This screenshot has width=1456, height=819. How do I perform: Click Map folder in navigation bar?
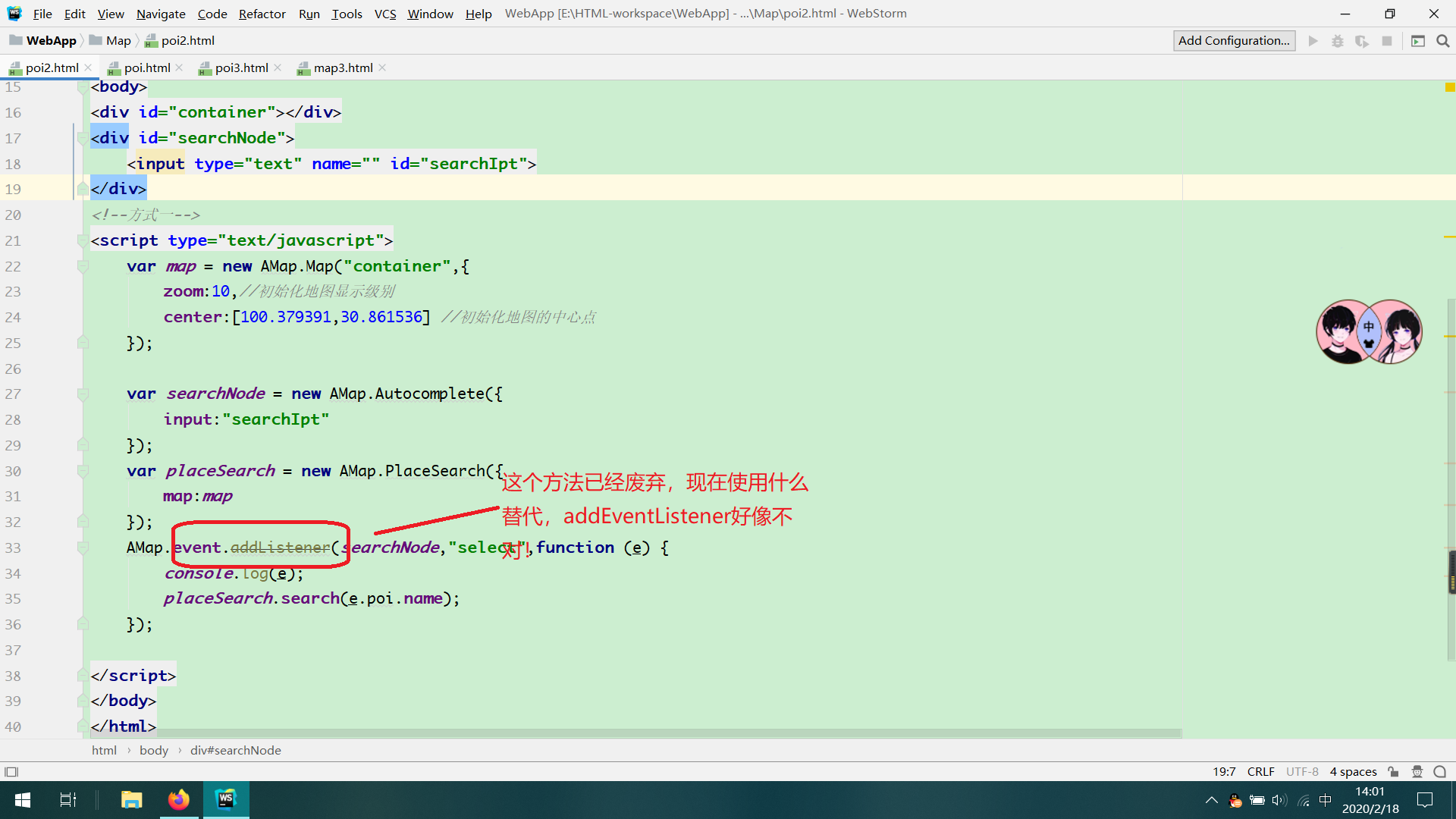point(110,41)
